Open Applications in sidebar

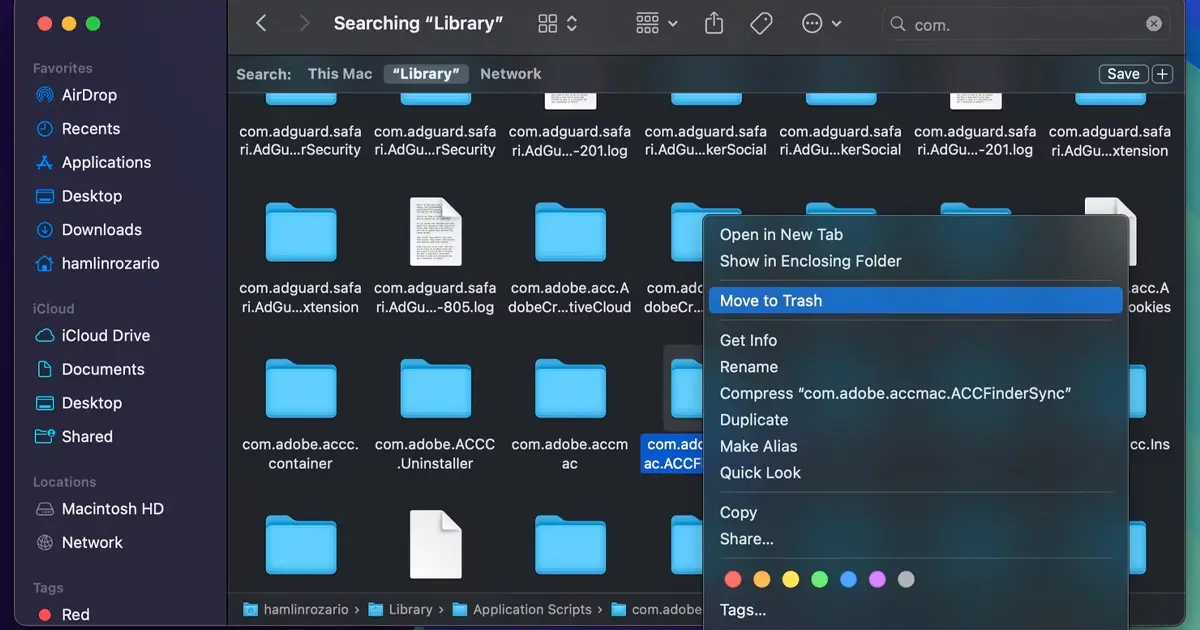[106, 162]
